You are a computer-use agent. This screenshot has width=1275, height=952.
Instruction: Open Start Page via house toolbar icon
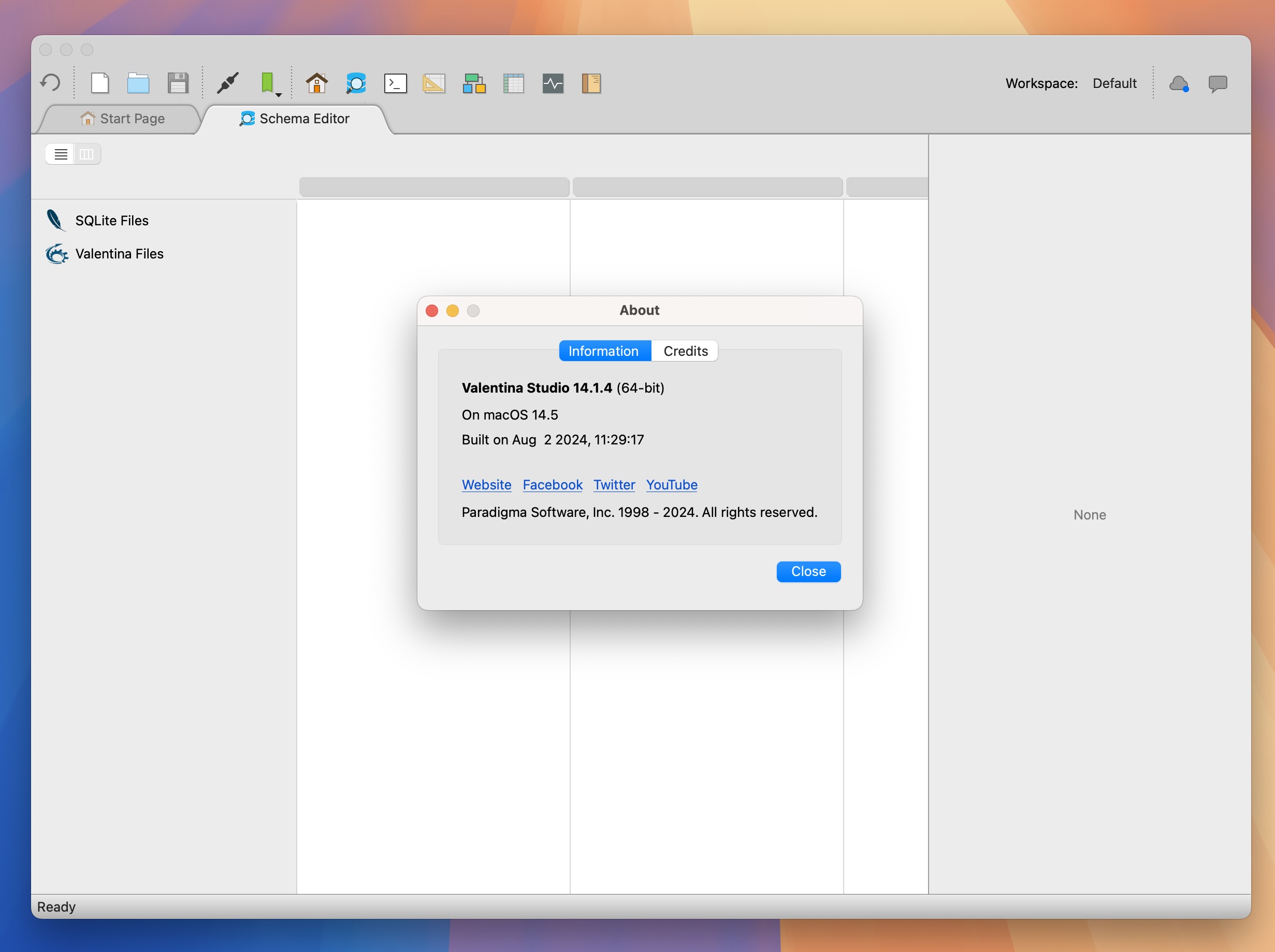tap(316, 83)
